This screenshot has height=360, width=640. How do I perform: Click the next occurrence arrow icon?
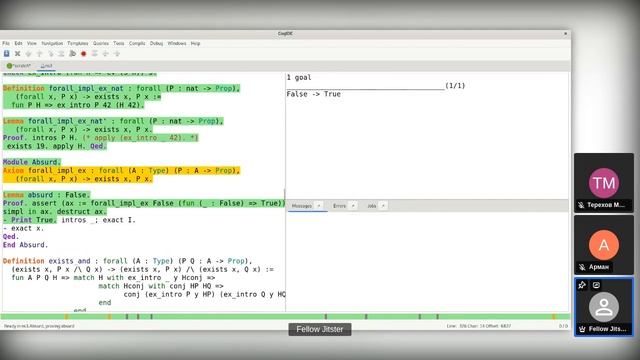point(117,53)
